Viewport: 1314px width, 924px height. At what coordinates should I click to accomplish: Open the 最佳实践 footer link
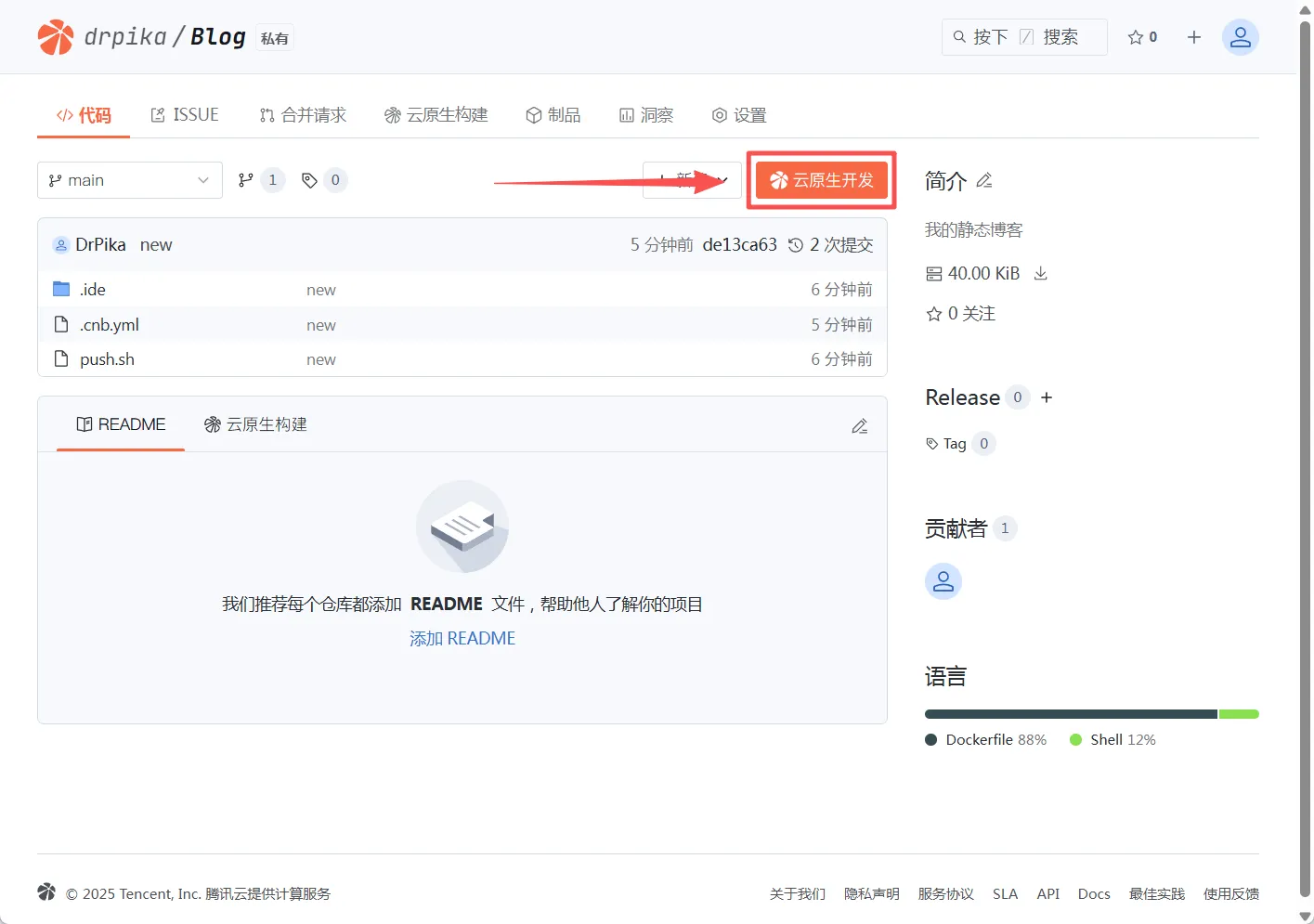[1157, 894]
